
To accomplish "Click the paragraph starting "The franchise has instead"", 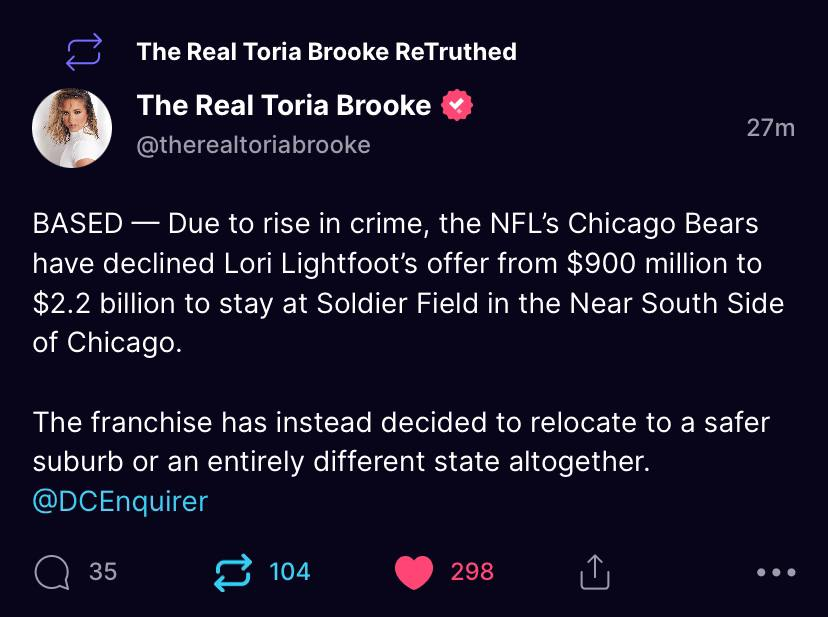I will click(401, 442).
